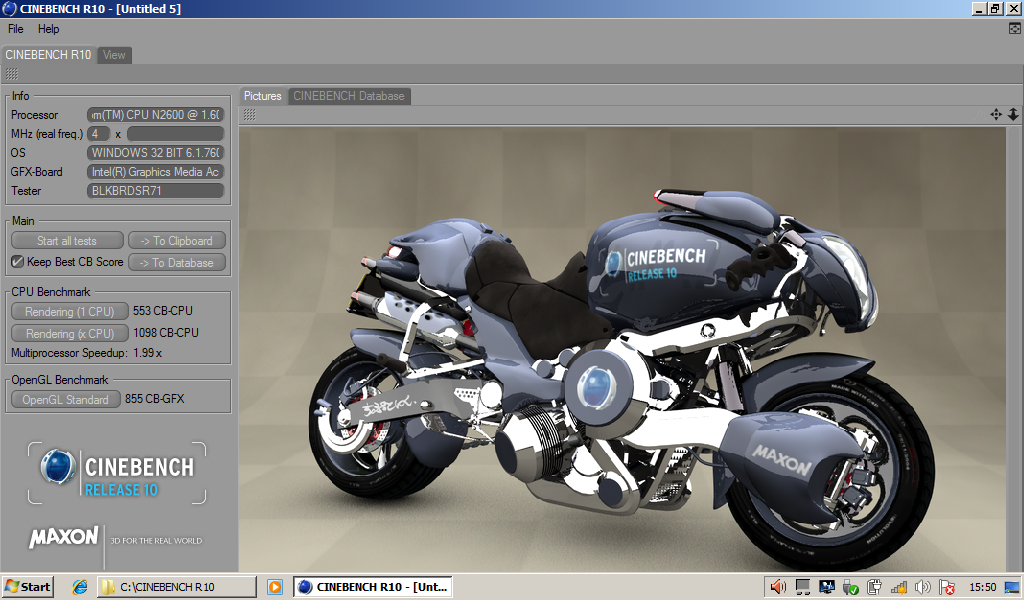Viewport: 1024px width, 600px height.
Task: Open the power plug battery tray icon
Action: (x=874, y=586)
